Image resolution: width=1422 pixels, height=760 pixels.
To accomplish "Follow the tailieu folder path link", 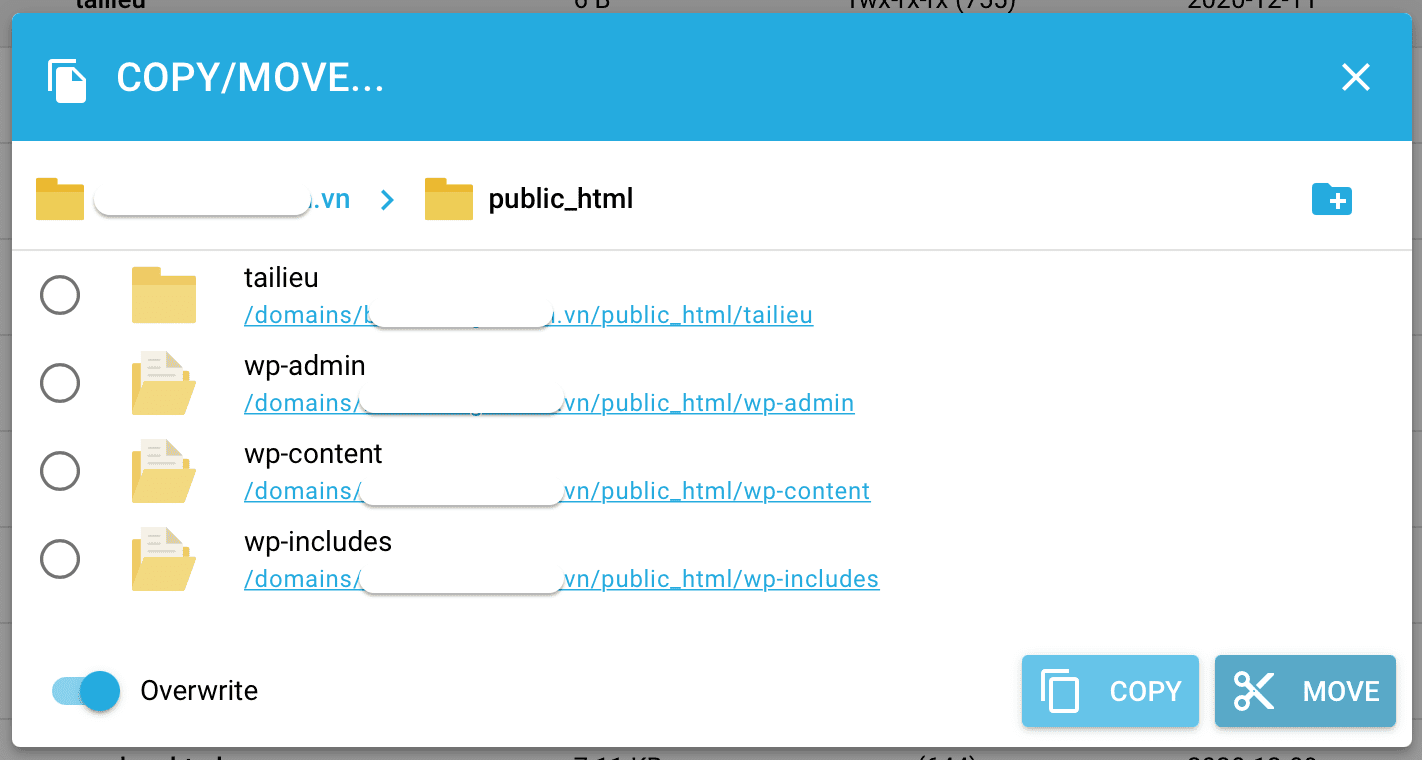I will click(527, 315).
